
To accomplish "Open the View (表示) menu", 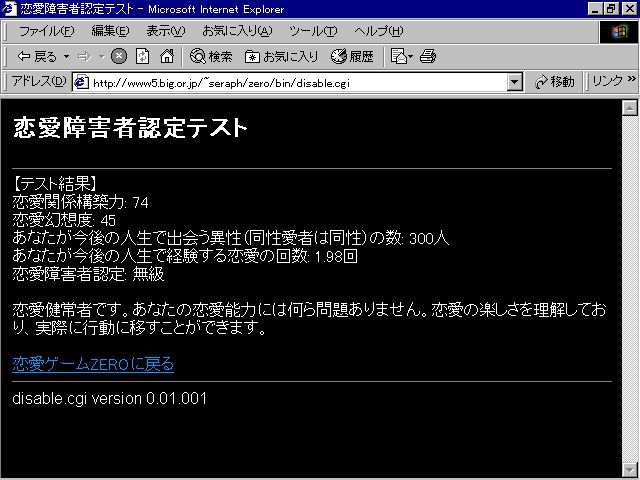I will tap(166, 31).
